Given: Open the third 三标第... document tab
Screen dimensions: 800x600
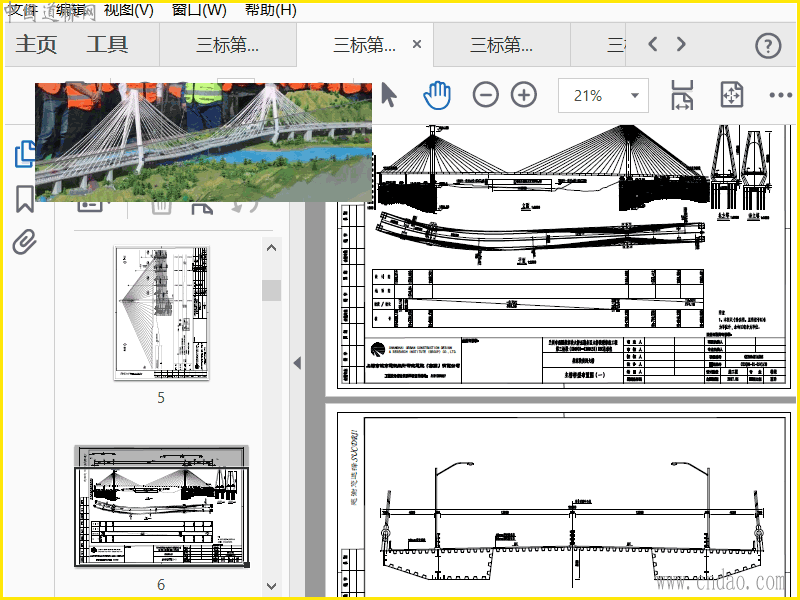Looking at the screenshot, I should pyautogui.click(x=502, y=45).
